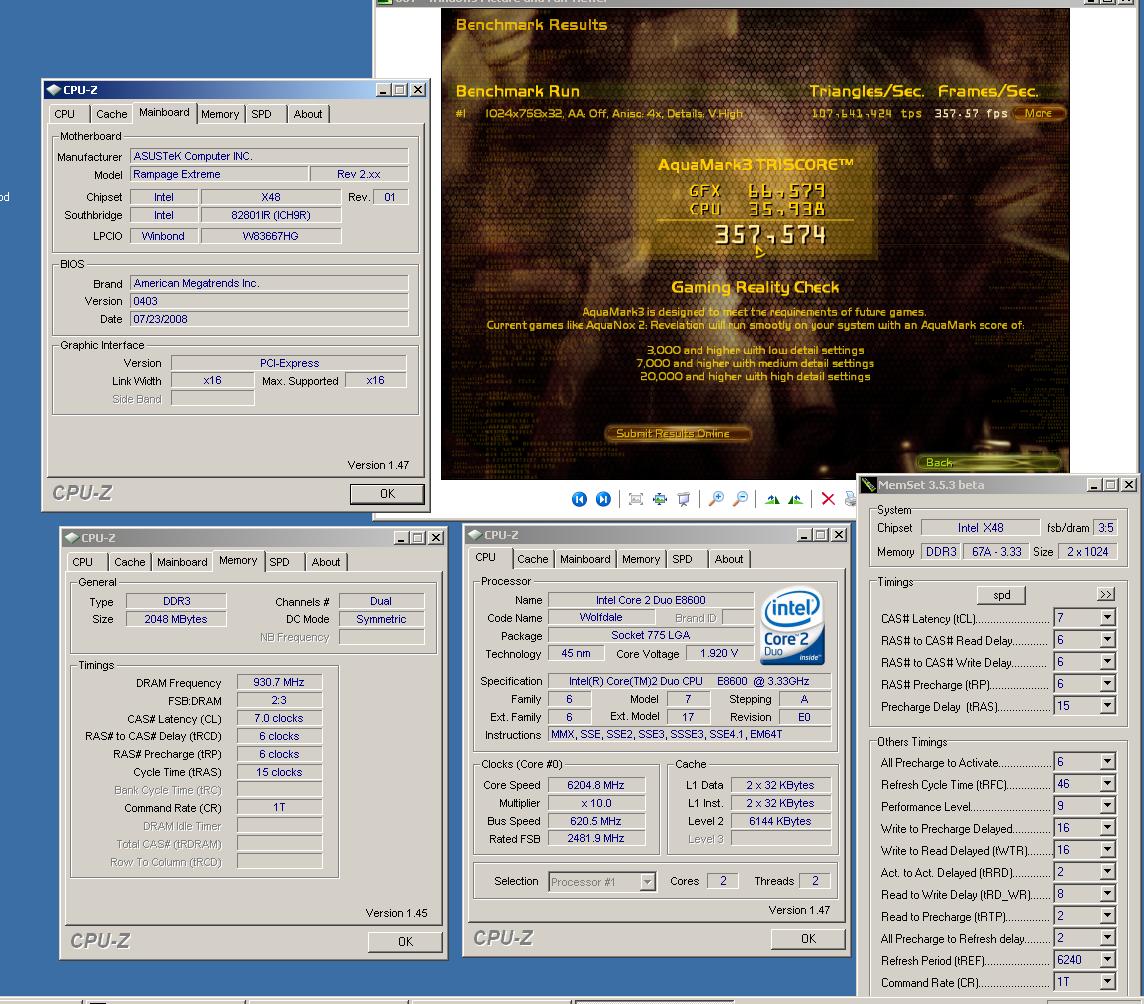Click the >> expand button in MemSet
This screenshot has height=1004, width=1144.
(x=1106, y=595)
